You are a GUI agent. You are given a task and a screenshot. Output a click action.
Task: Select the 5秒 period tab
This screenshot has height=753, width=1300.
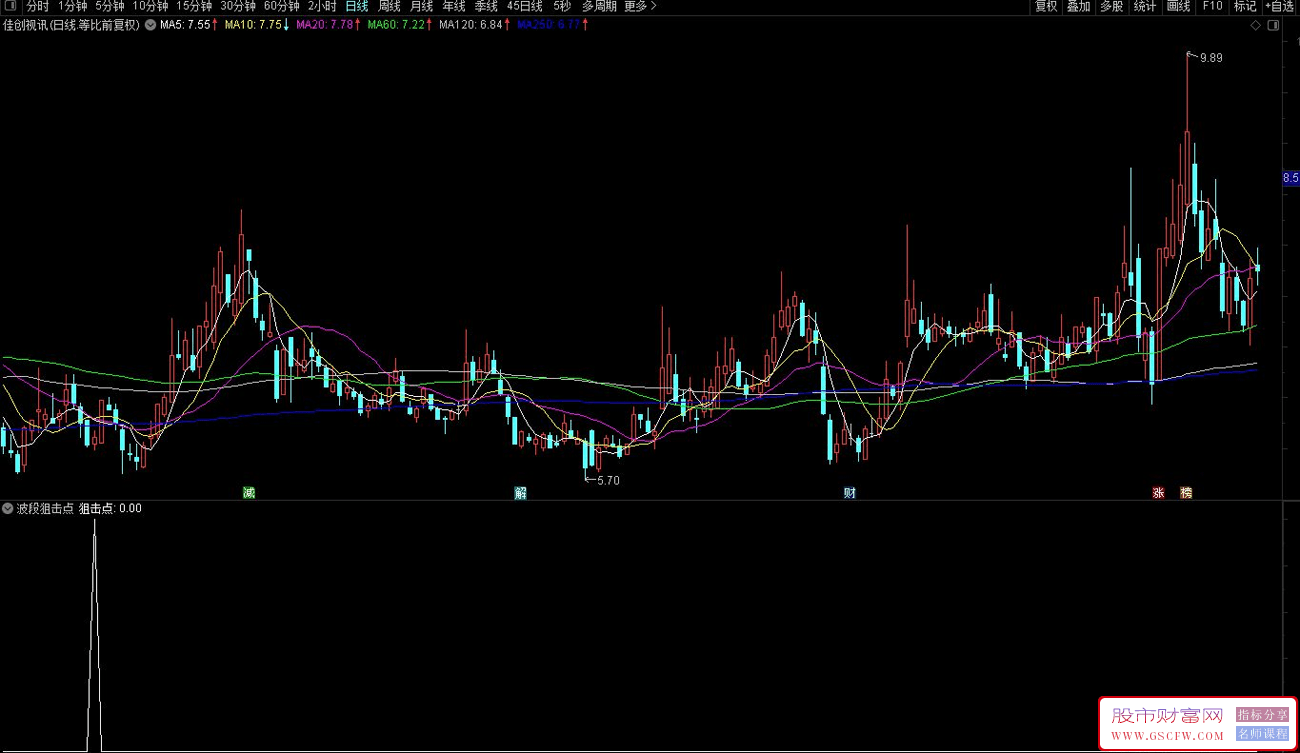[562, 6]
